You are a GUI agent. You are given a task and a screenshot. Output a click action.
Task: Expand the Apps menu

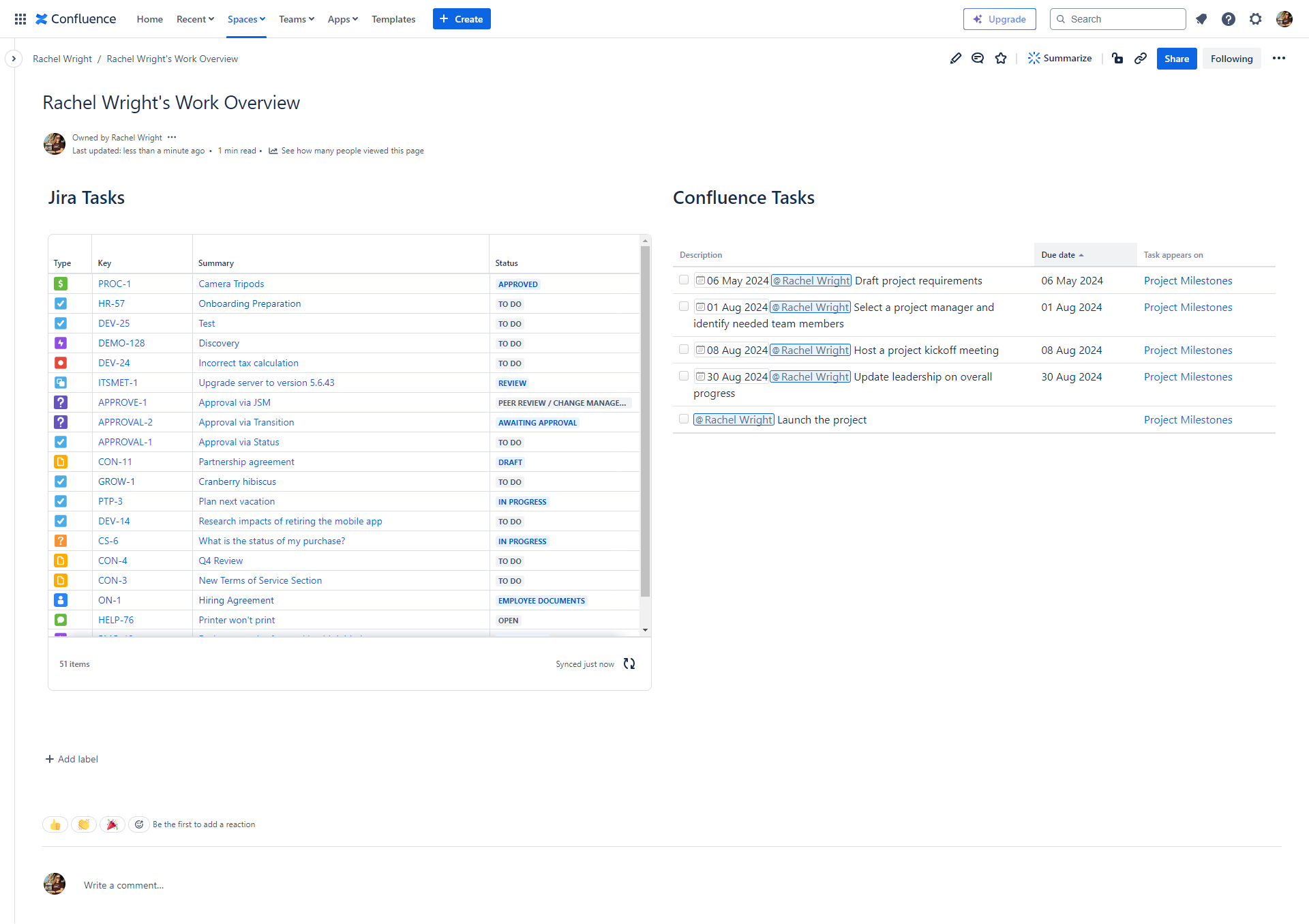[x=342, y=19]
